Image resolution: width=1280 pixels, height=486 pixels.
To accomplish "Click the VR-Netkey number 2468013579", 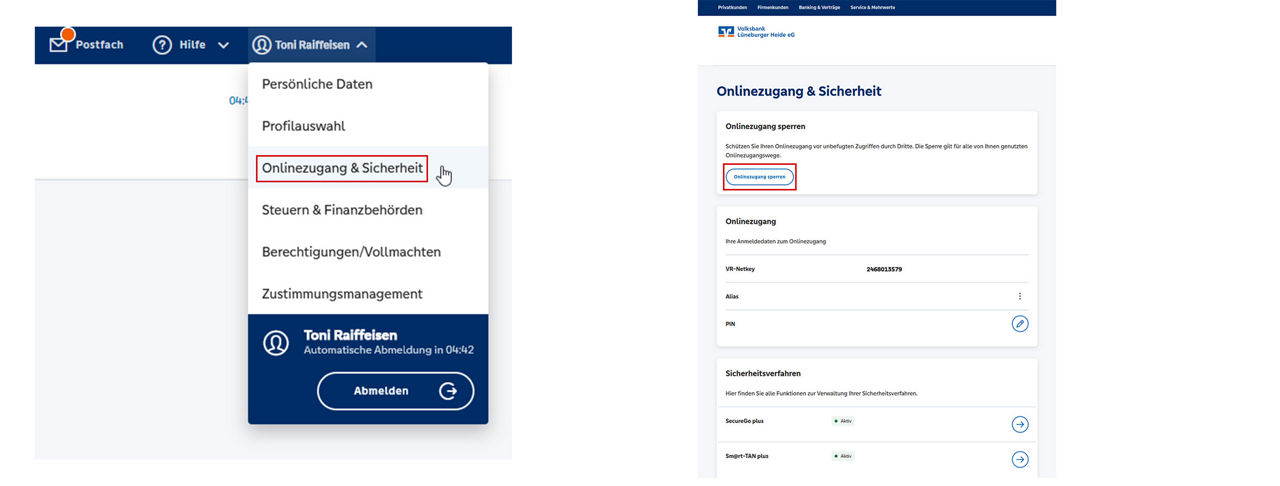I will point(885,269).
